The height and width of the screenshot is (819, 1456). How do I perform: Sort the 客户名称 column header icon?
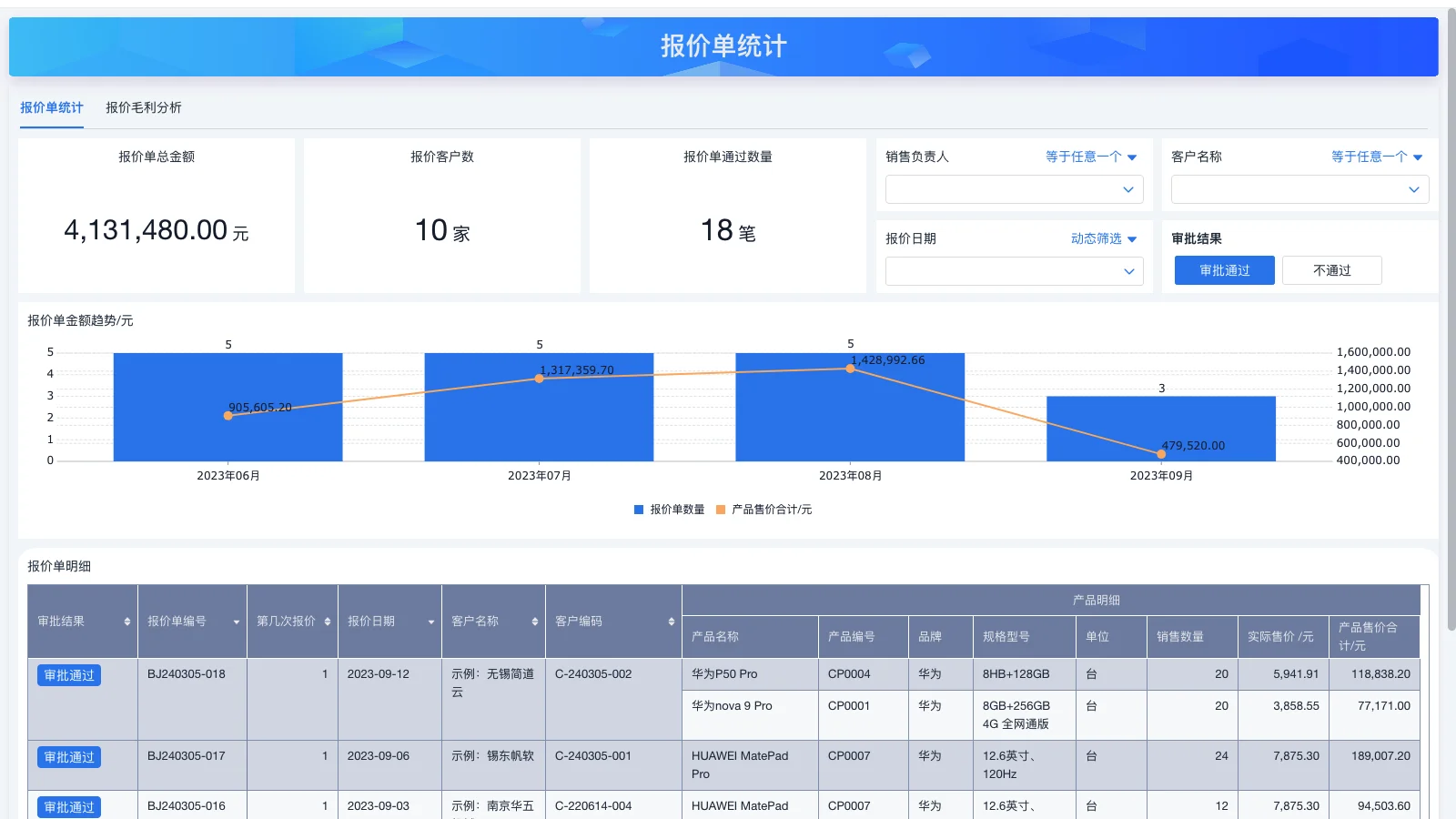coord(533,622)
